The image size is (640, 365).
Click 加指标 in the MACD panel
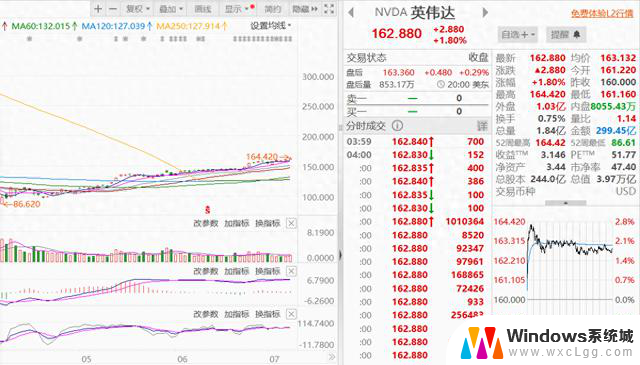pos(237,271)
